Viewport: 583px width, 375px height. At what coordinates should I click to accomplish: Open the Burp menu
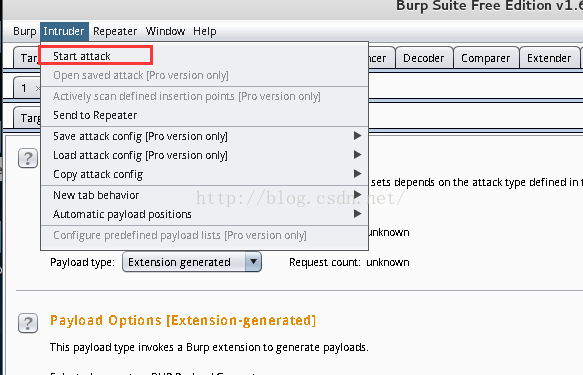point(25,31)
